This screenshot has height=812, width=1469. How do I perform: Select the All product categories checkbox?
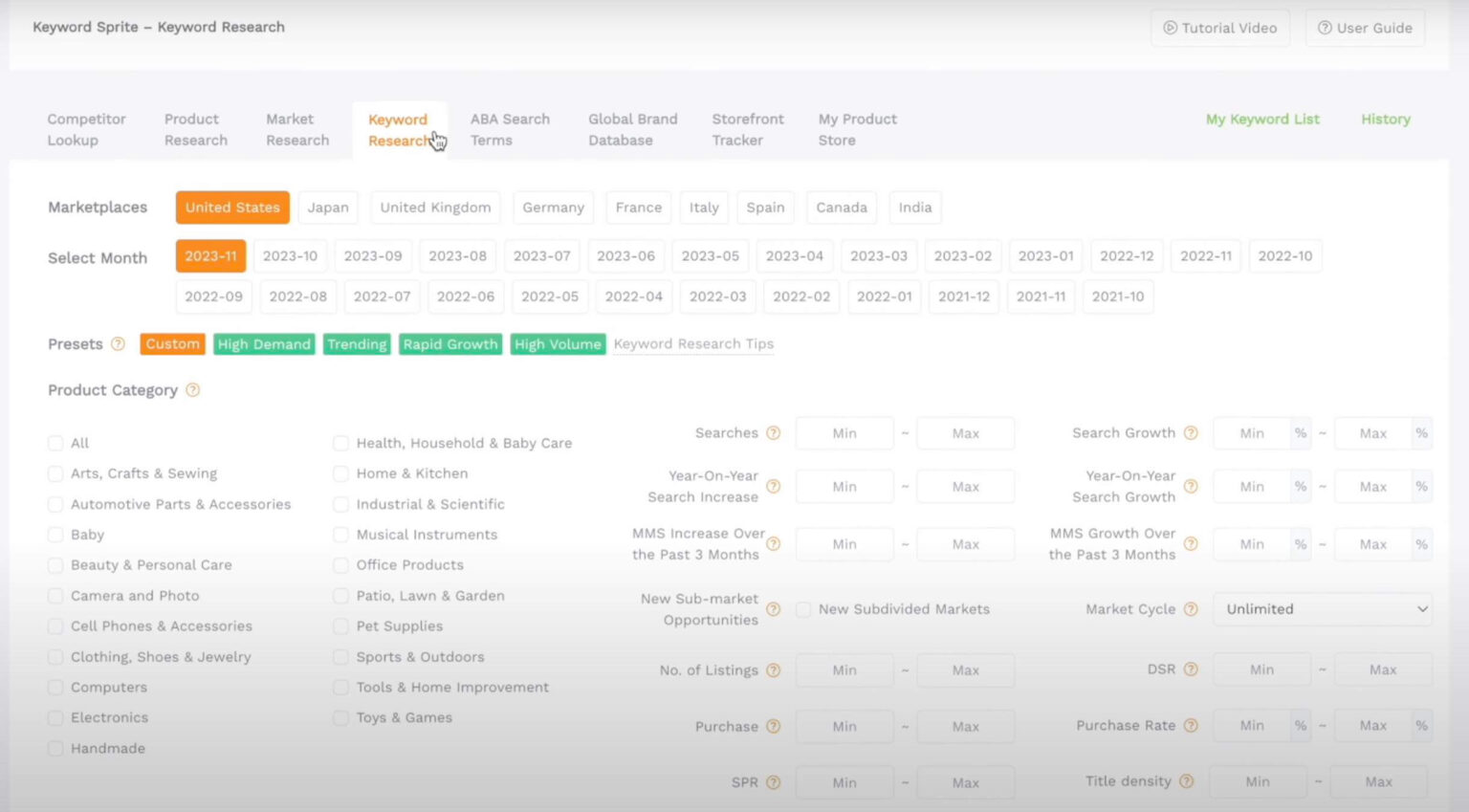(55, 443)
